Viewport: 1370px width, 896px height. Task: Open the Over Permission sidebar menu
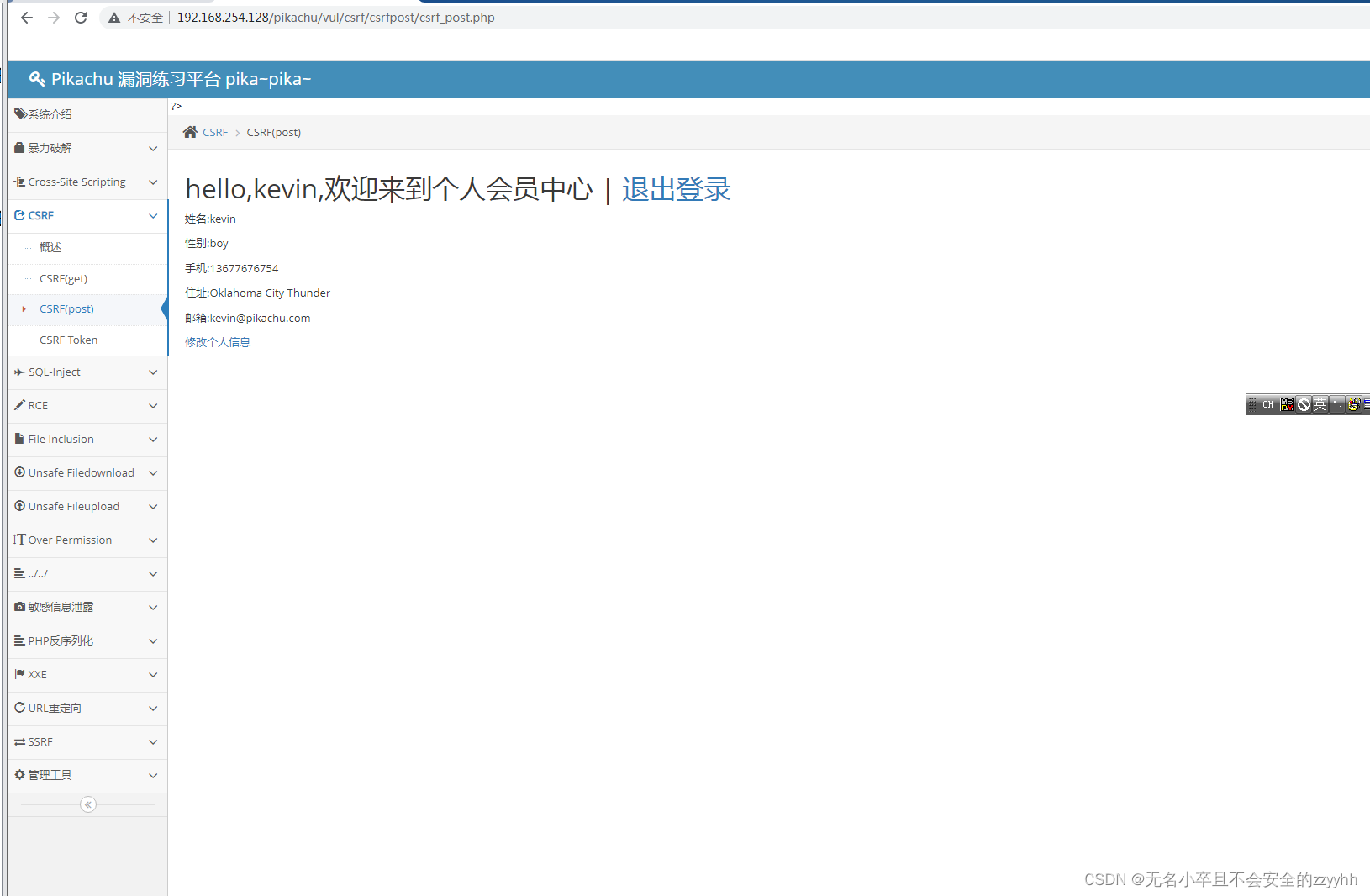[87, 540]
